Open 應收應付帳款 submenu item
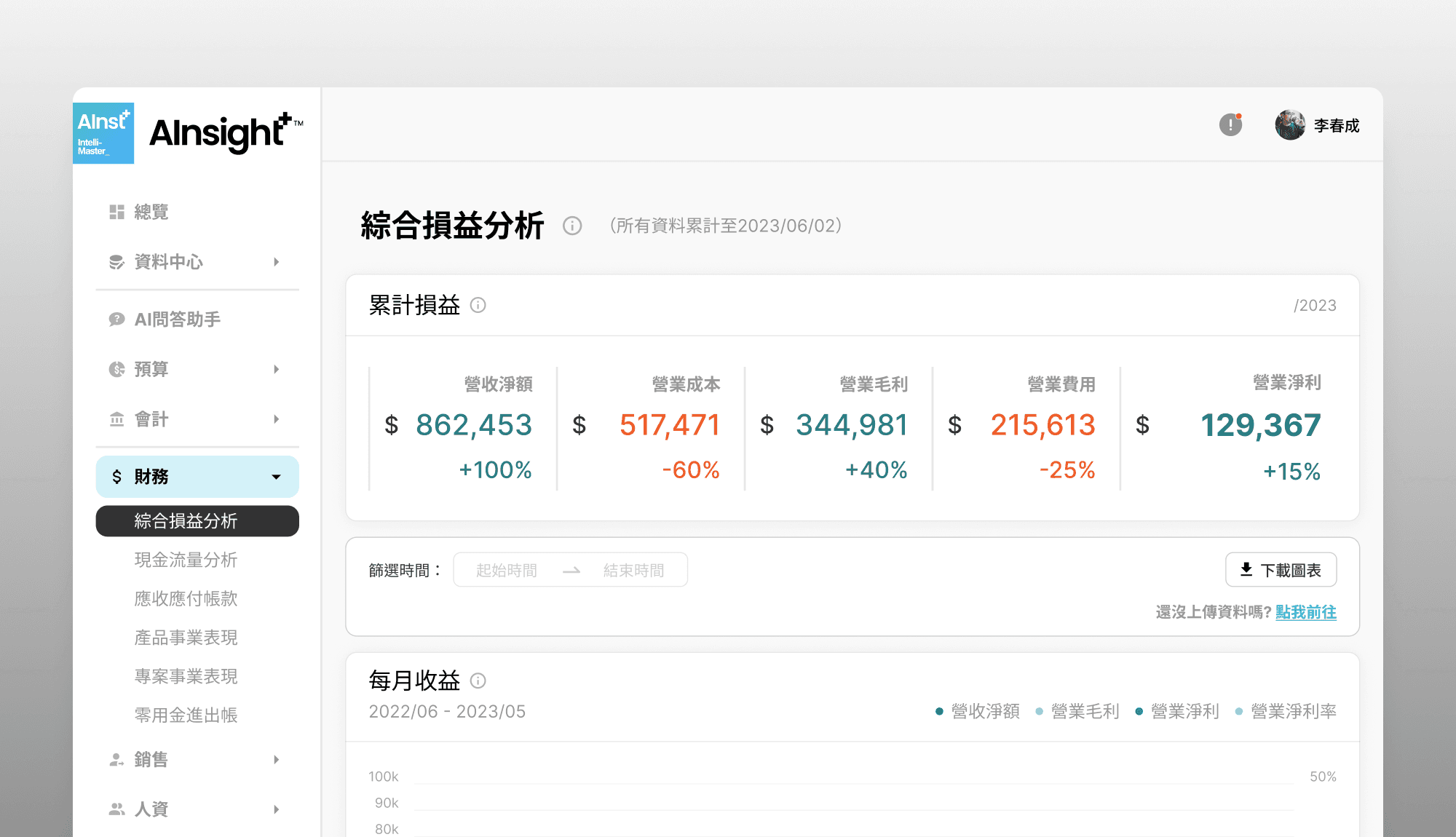The width and height of the screenshot is (1456, 837). pos(186,598)
